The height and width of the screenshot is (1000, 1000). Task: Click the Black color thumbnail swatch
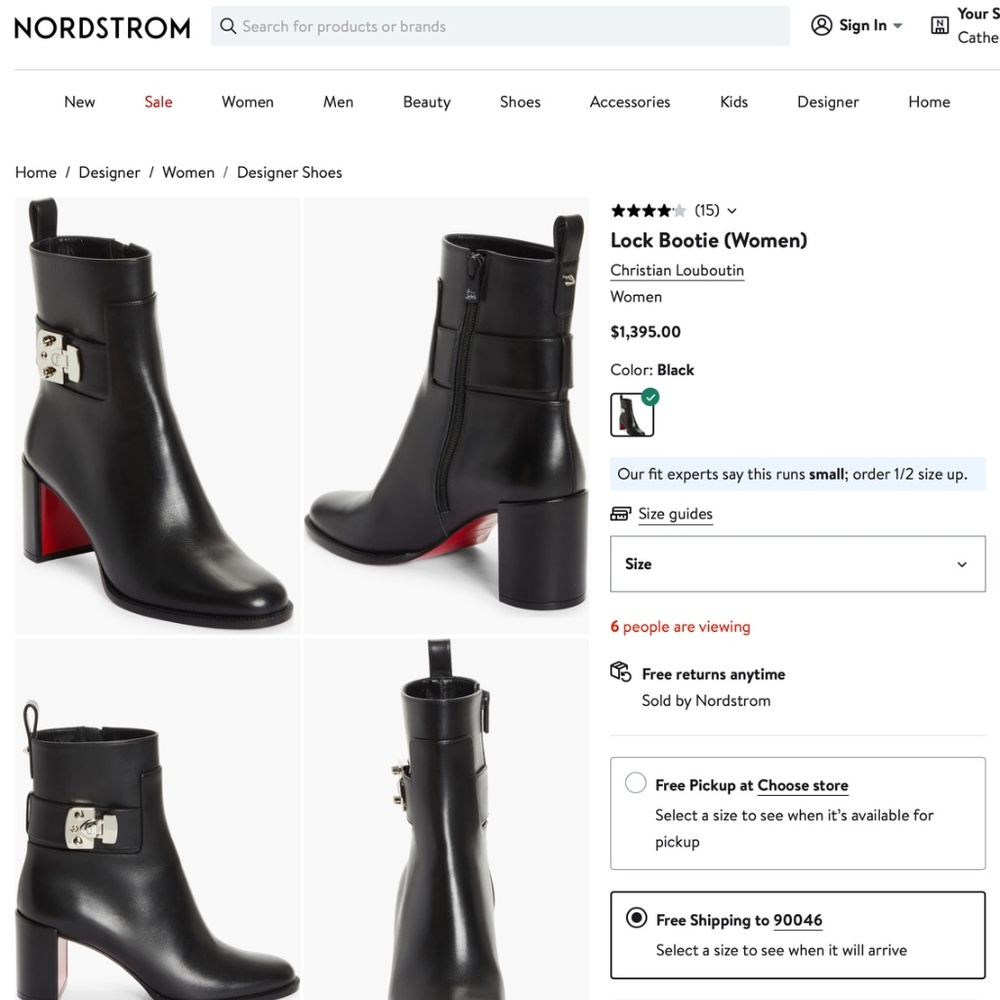631,413
